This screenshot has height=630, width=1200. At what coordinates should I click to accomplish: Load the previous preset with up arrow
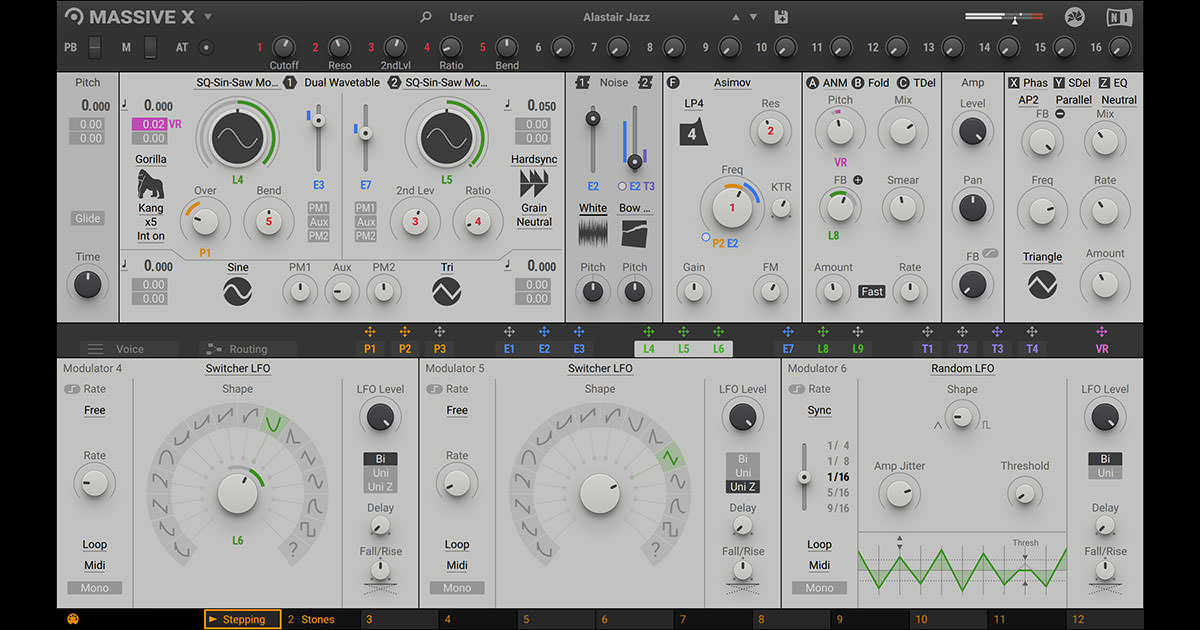[x=737, y=17]
